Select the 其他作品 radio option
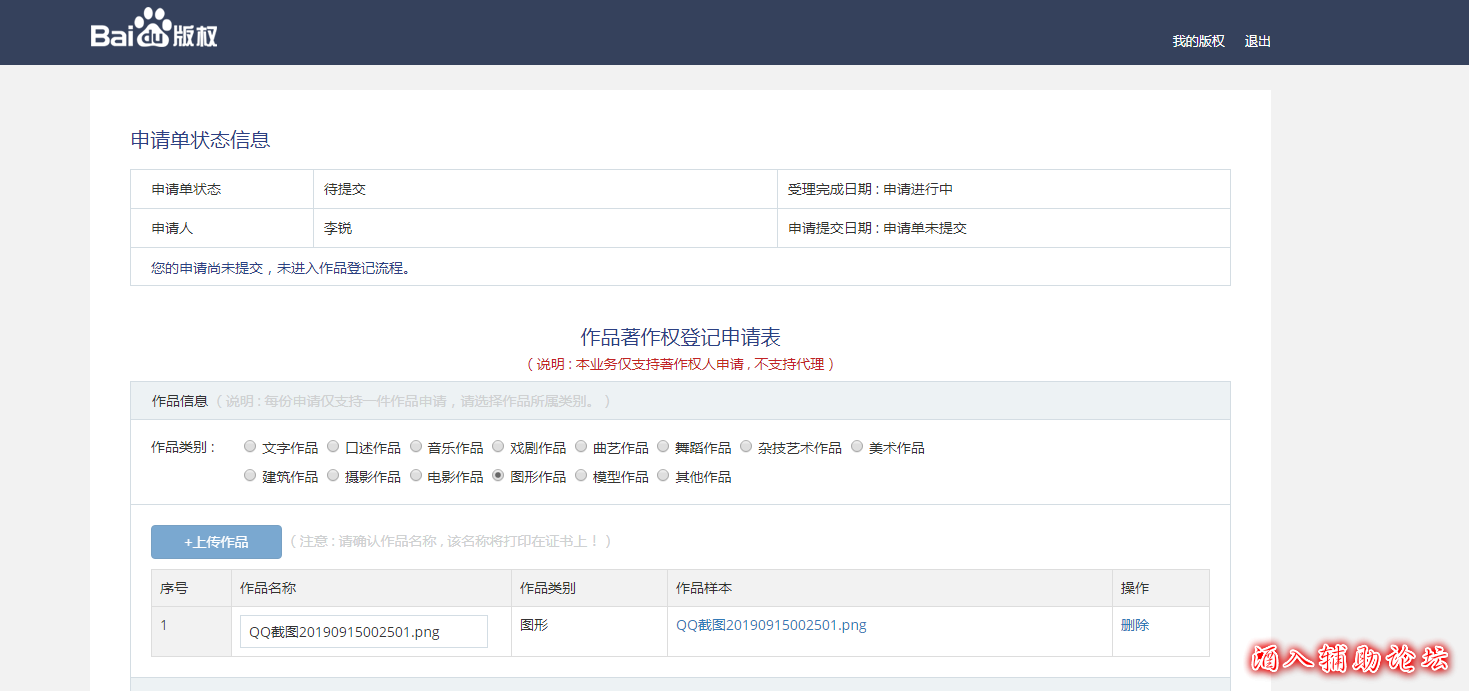This screenshot has width=1469, height=691. point(664,476)
